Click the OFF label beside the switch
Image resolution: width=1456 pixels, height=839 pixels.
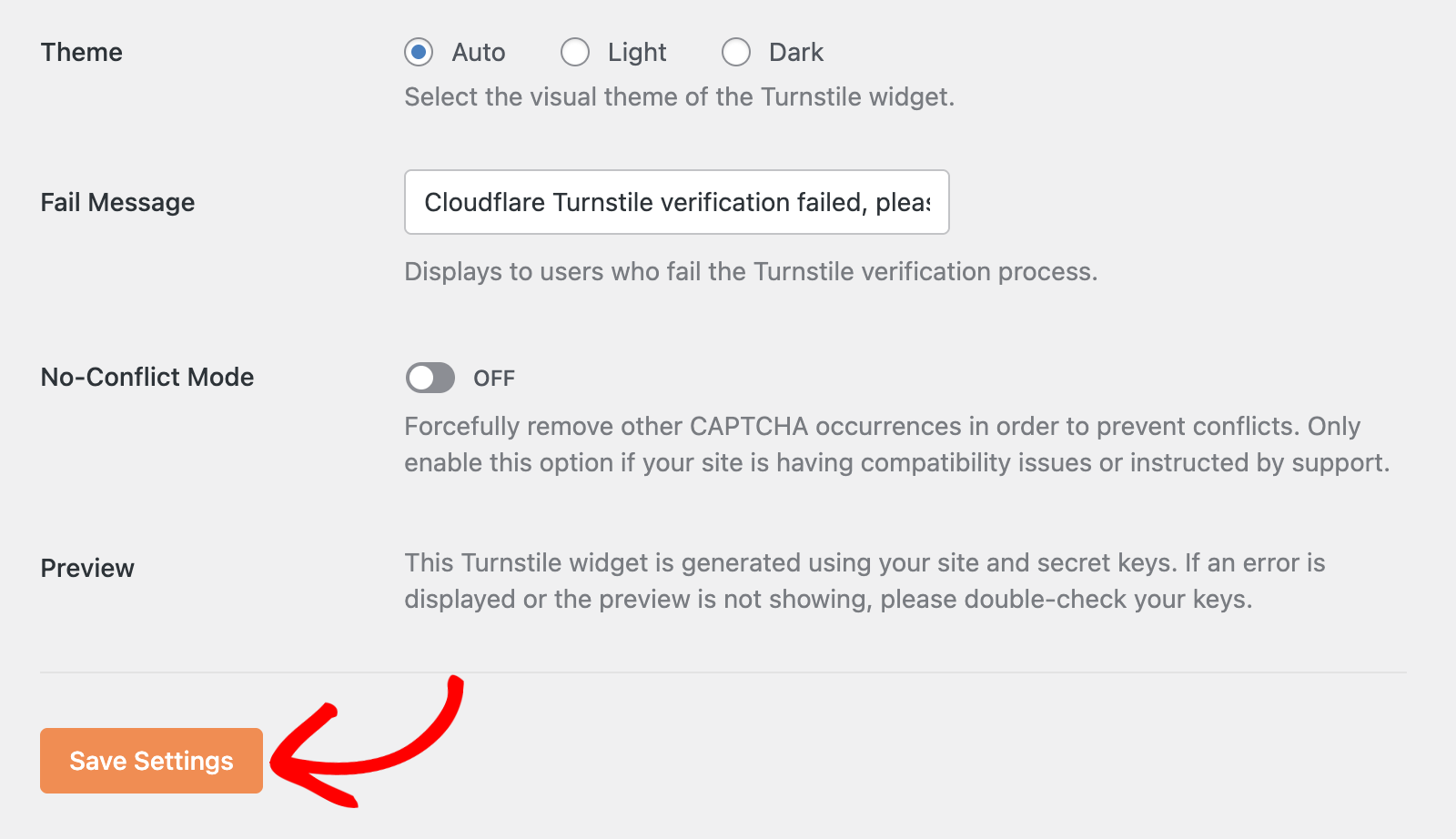(494, 379)
